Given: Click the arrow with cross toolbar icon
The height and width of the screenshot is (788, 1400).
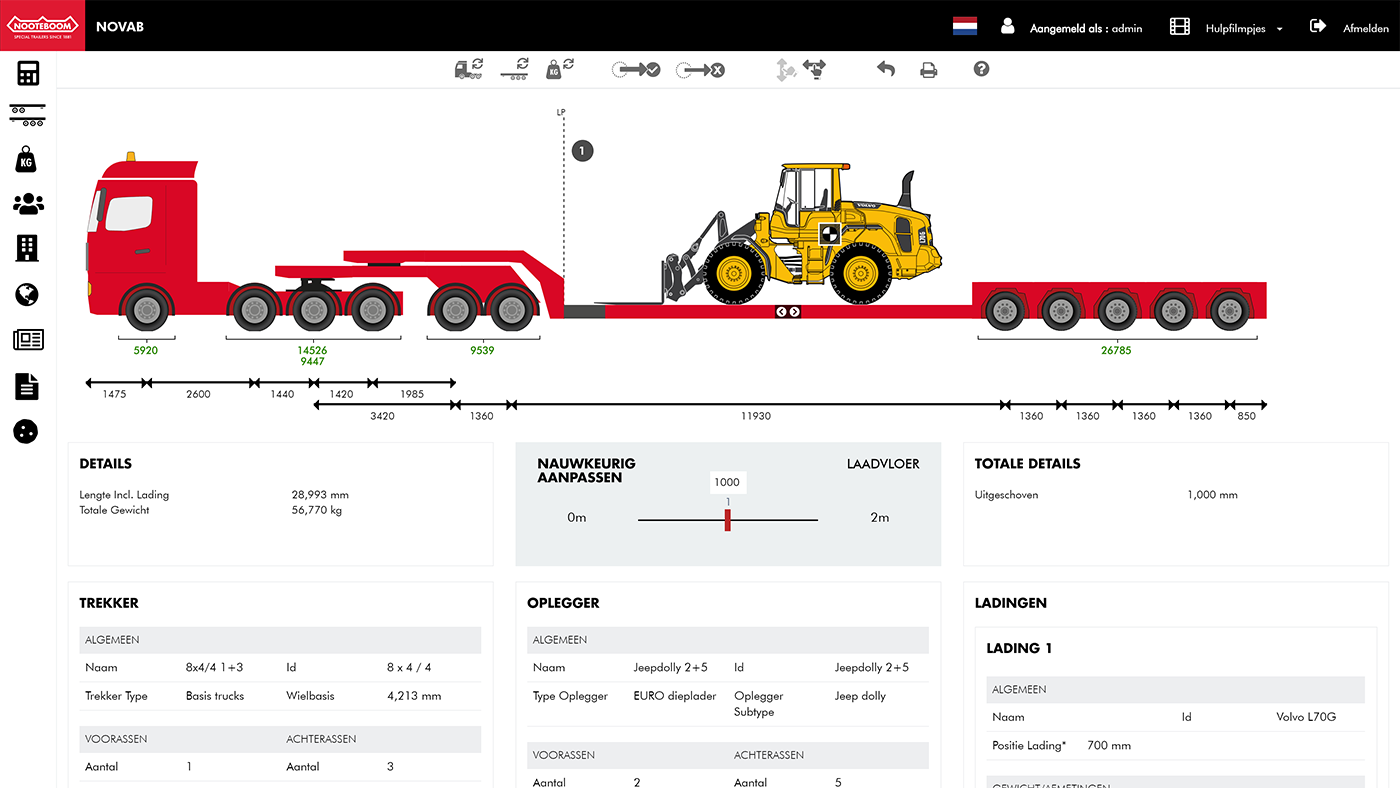Looking at the screenshot, I should click(700, 70).
